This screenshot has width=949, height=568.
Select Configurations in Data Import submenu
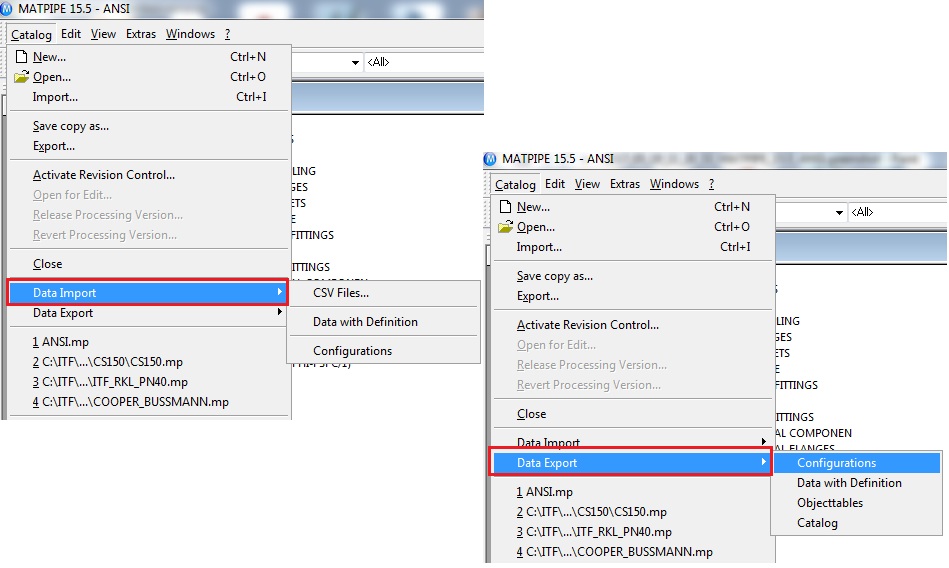click(384, 351)
